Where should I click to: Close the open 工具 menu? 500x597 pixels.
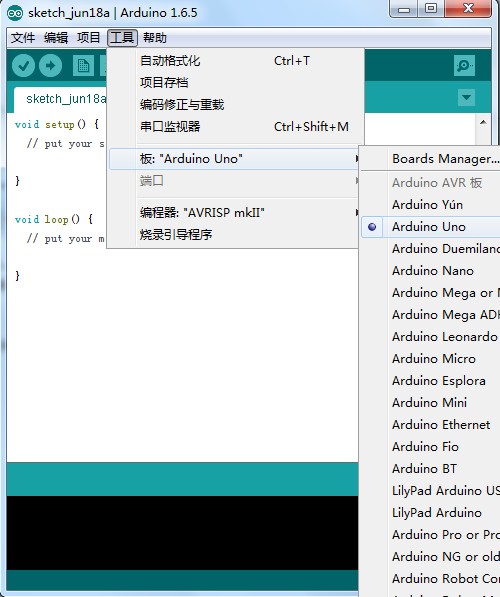122,38
